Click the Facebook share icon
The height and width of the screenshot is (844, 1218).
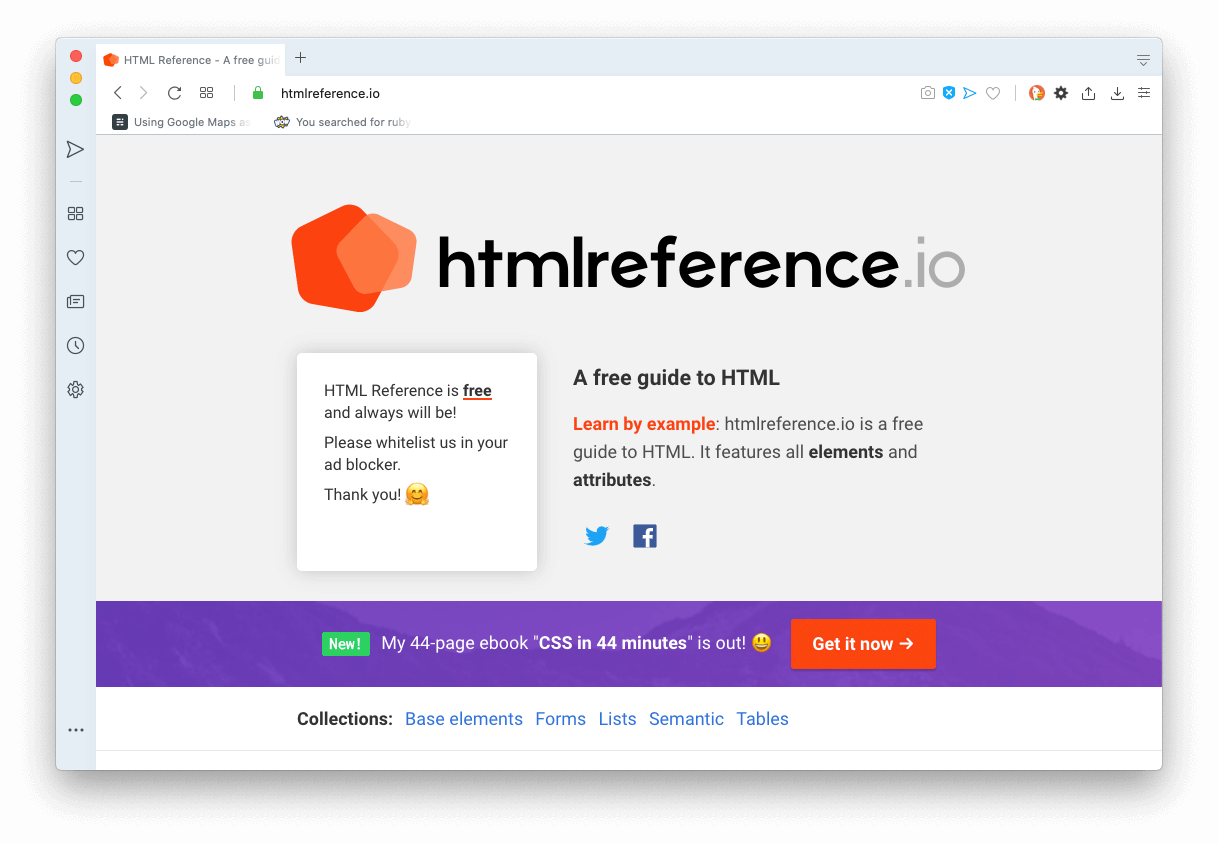click(x=645, y=535)
